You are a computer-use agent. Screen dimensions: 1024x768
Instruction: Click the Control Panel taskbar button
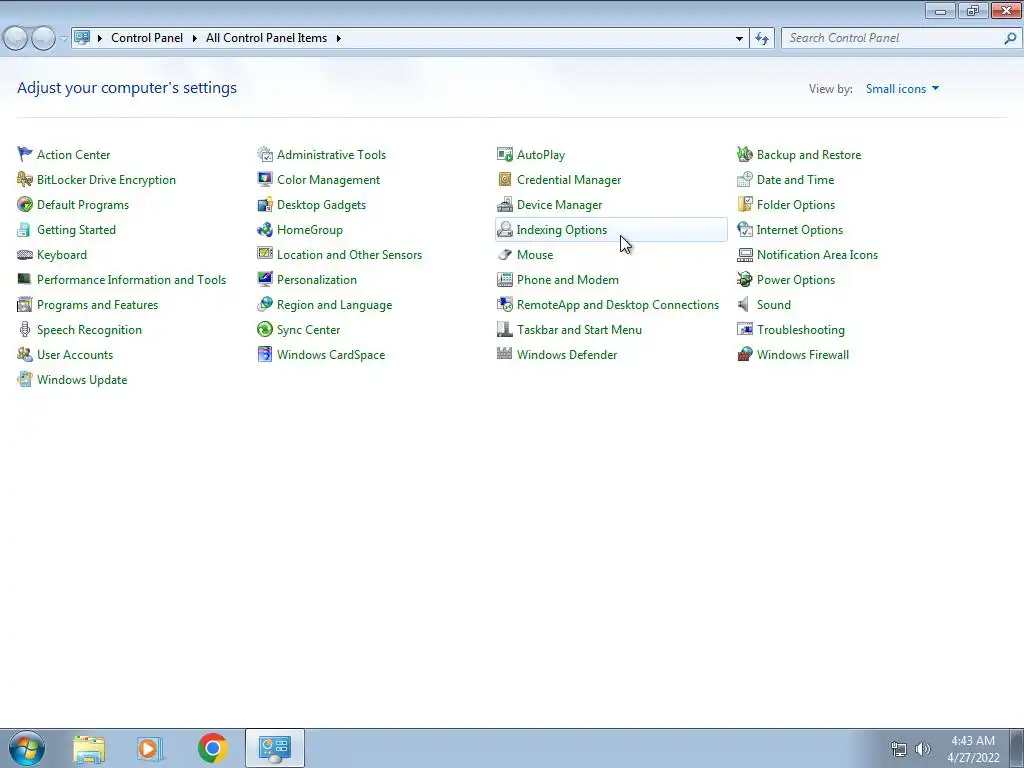tap(275, 748)
